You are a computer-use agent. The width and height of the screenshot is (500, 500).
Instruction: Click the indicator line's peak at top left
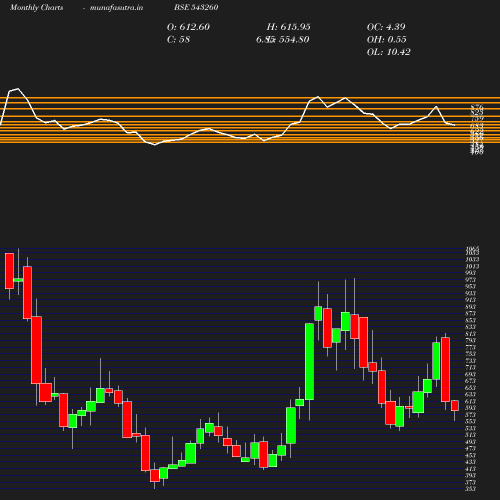point(17,89)
